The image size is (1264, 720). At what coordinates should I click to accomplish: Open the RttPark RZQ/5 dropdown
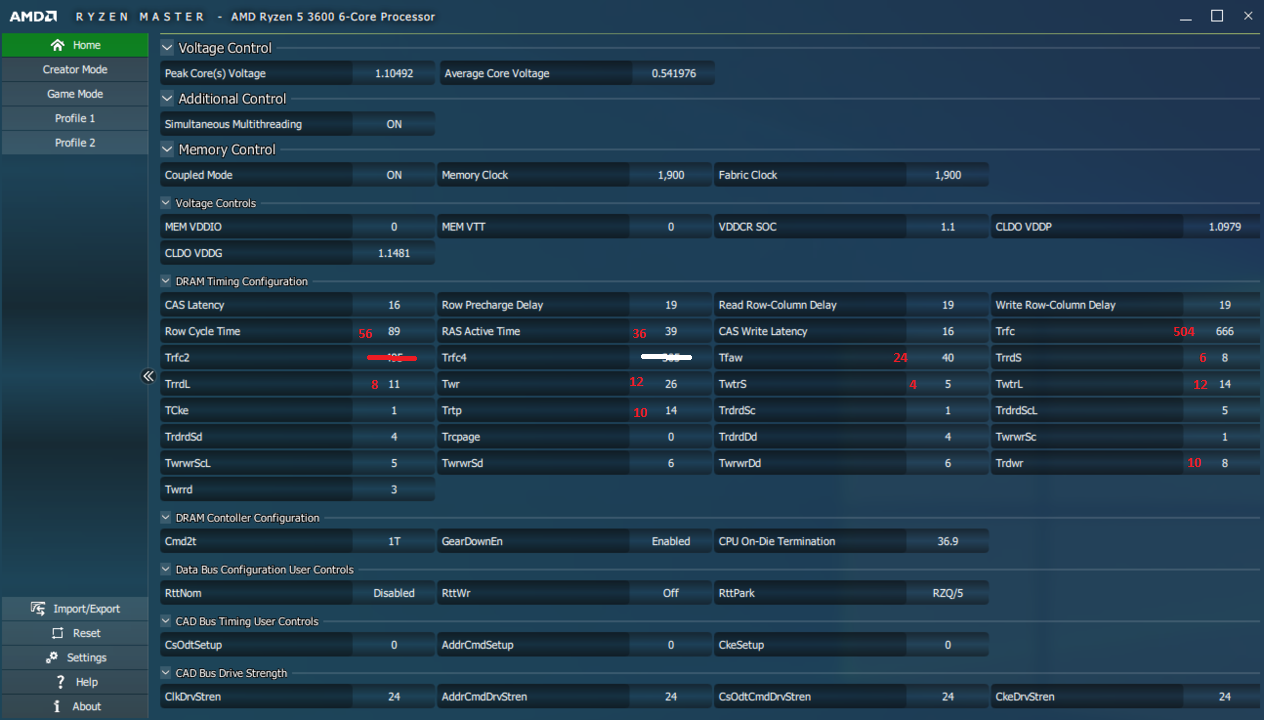click(x=948, y=593)
